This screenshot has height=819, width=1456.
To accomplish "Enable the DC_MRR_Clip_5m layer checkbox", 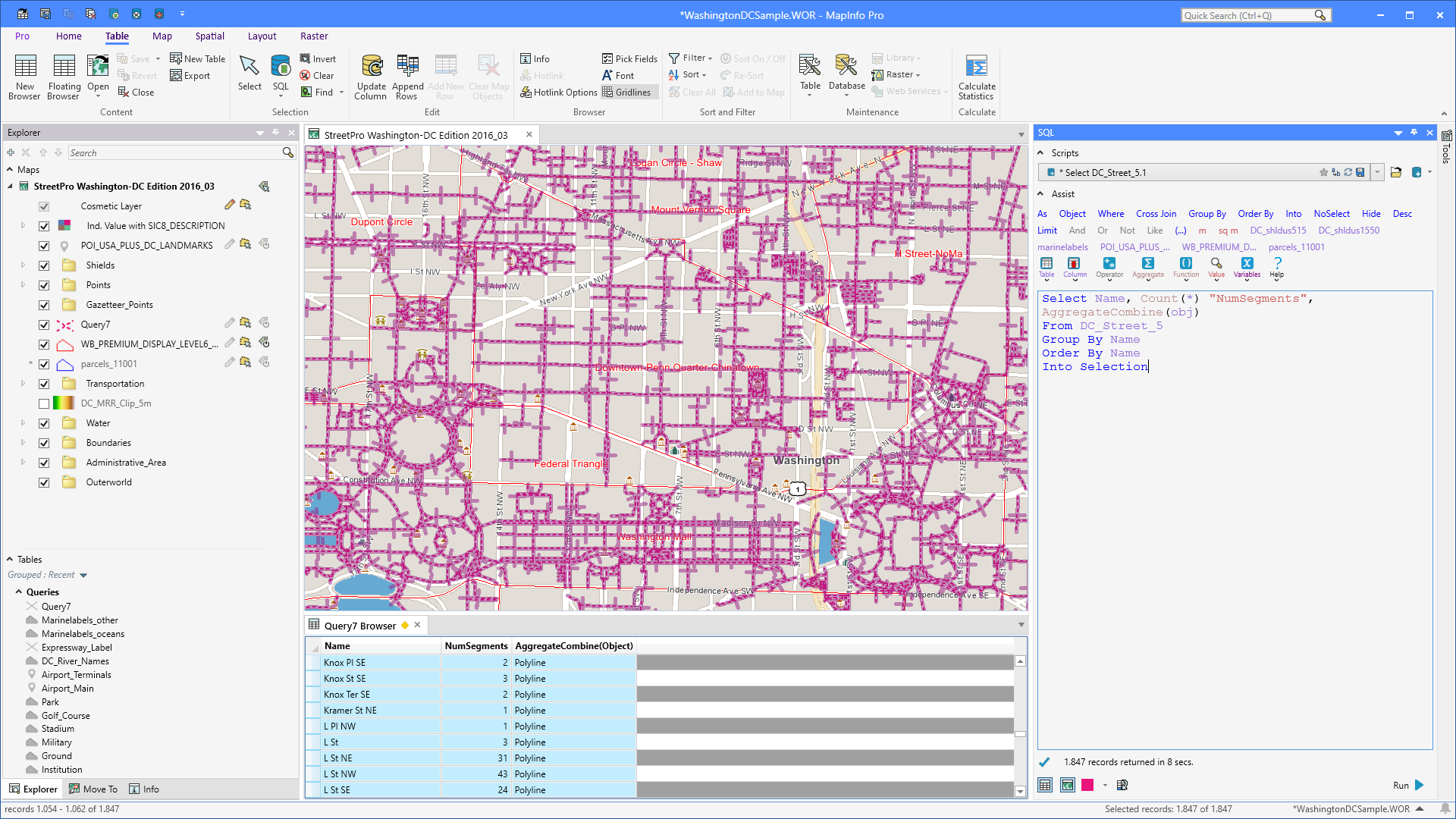I will tap(44, 403).
